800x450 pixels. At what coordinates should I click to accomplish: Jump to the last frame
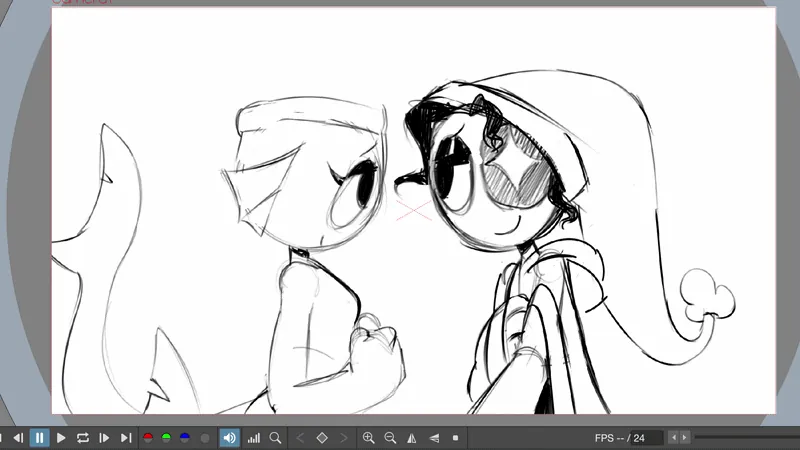(x=126, y=438)
